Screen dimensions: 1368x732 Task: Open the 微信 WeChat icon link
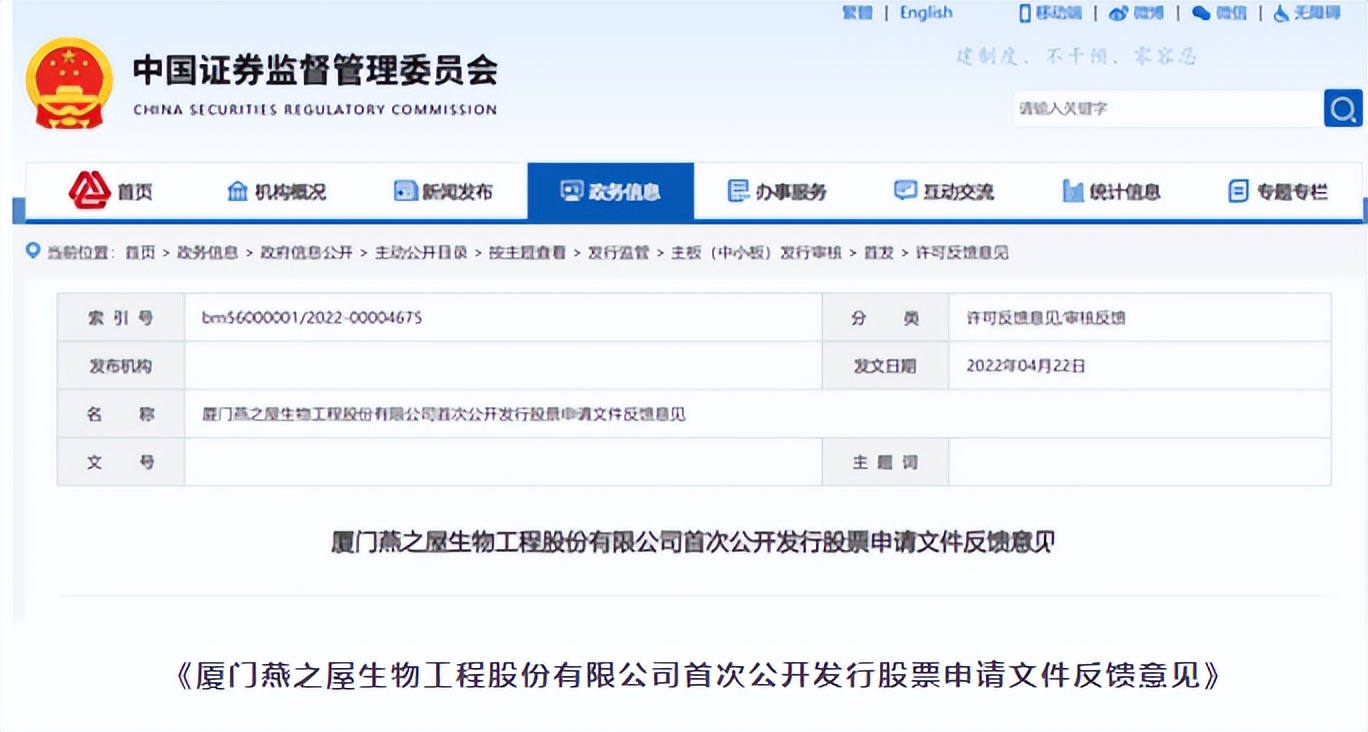coord(1219,13)
